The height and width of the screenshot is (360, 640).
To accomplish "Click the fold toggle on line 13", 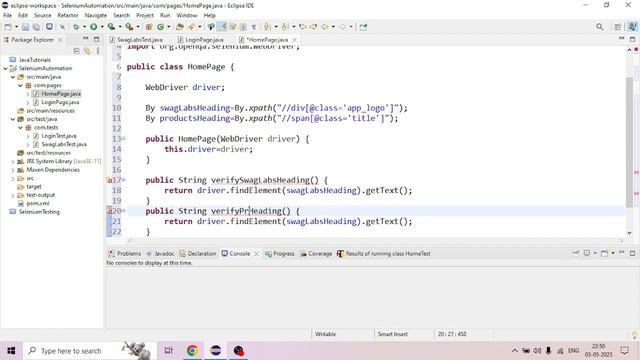I will pos(124,139).
